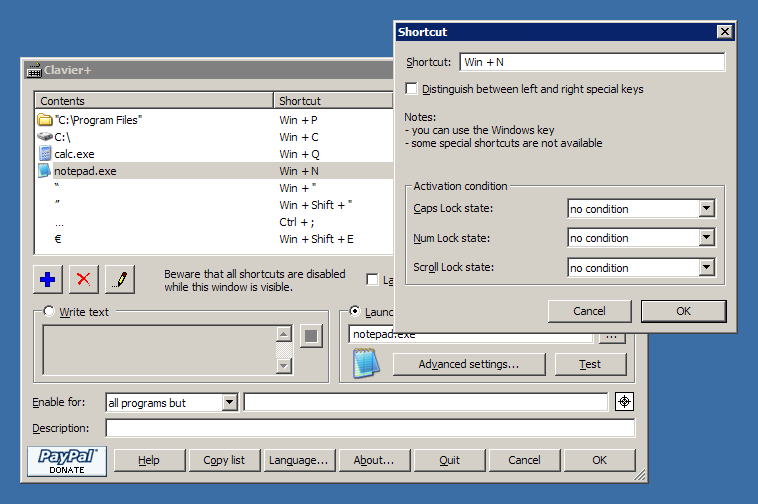Select the Write text radio button
Image resolution: width=758 pixels, height=504 pixels.
pos(50,312)
